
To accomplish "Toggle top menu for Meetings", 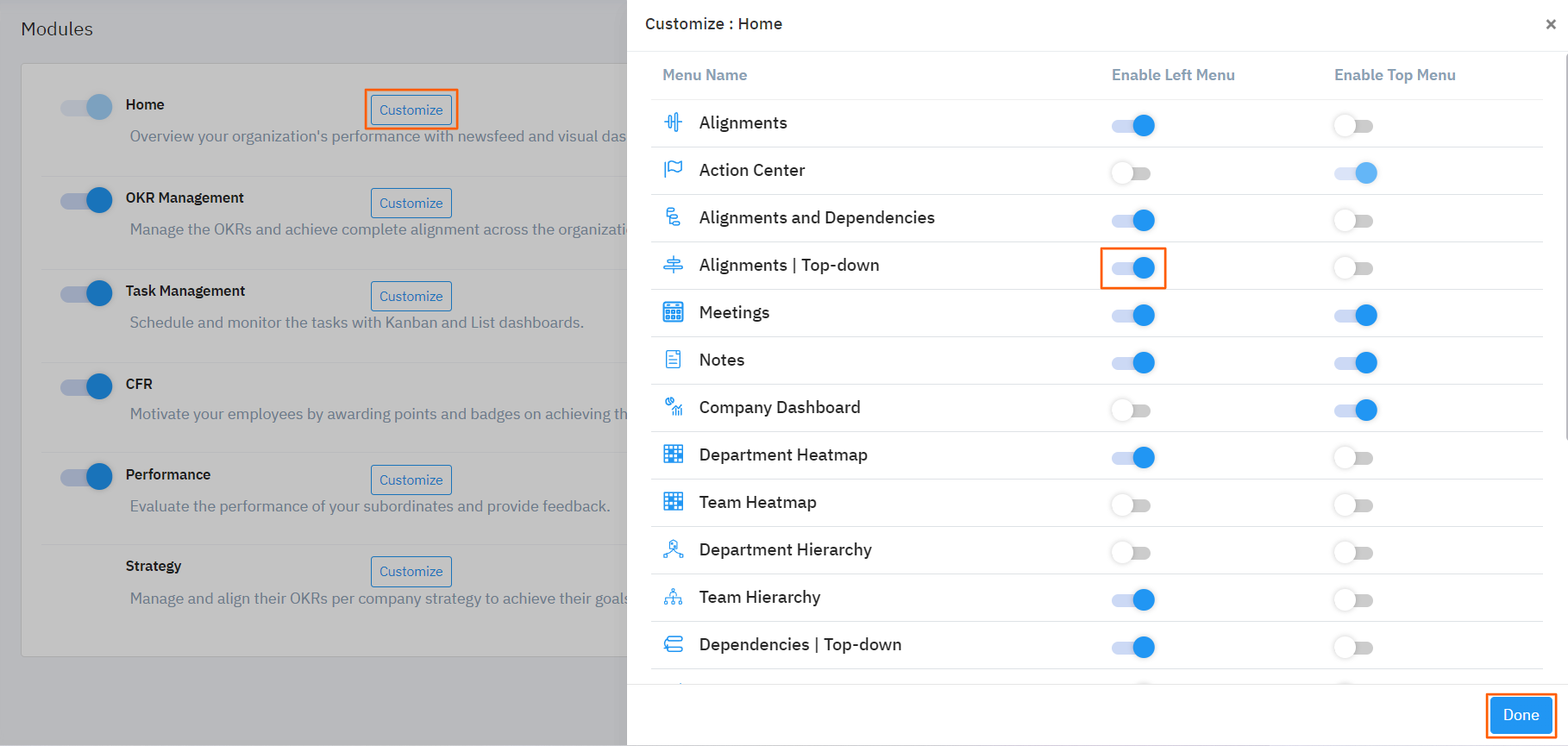I will click(x=1354, y=315).
